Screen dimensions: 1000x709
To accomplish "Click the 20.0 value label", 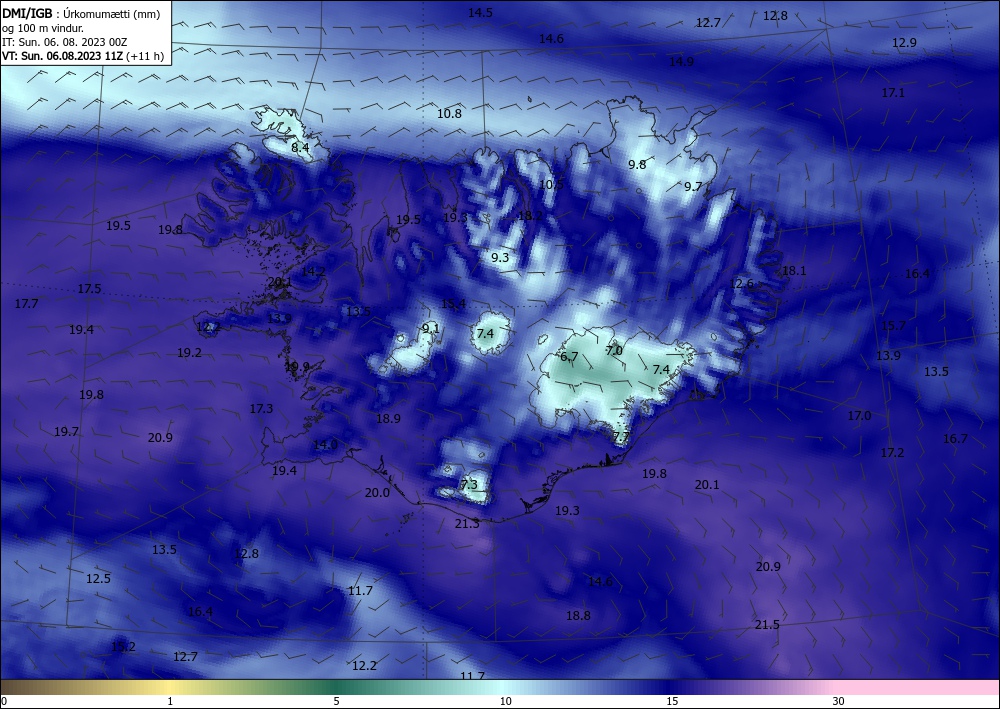I will (377, 493).
